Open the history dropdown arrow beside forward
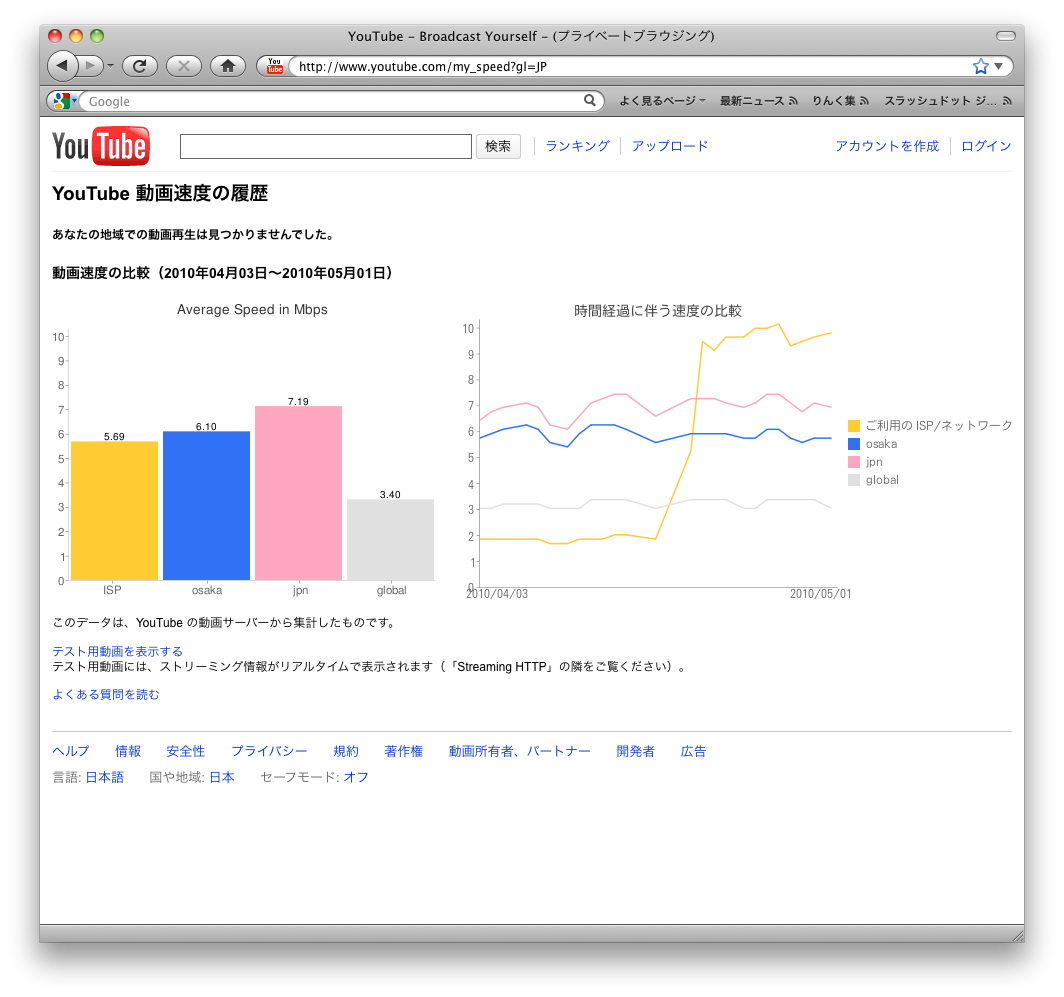The width and height of the screenshot is (1064, 997). 110,66
